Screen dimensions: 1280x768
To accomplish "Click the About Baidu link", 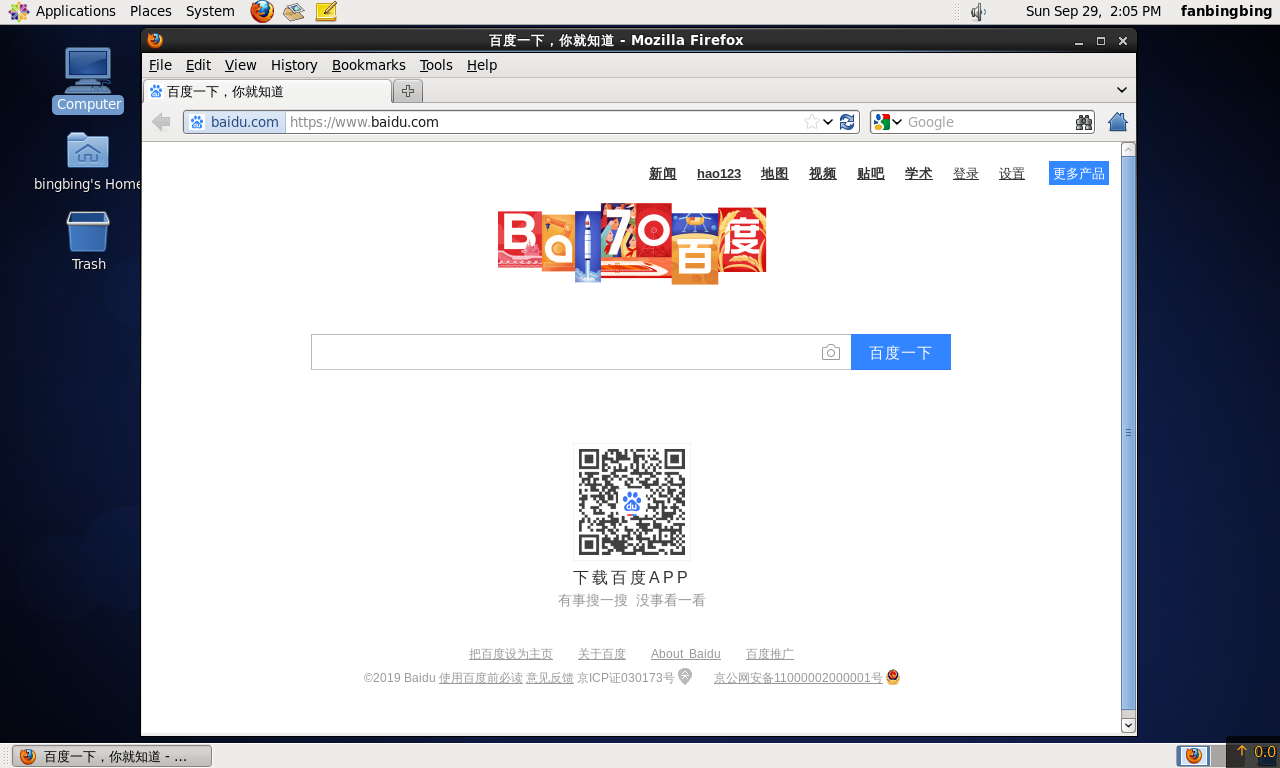I will tap(686, 654).
